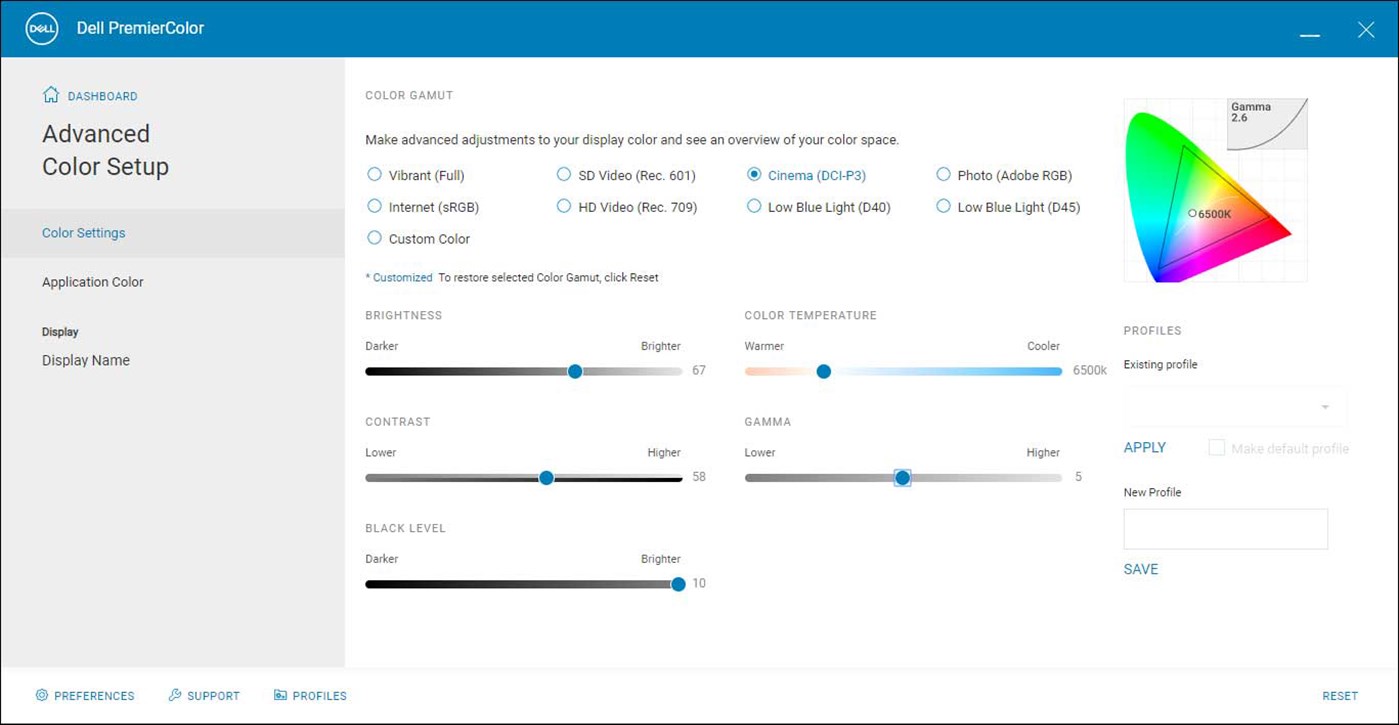Select the Vibrant (Full) color gamut

click(374, 174)
